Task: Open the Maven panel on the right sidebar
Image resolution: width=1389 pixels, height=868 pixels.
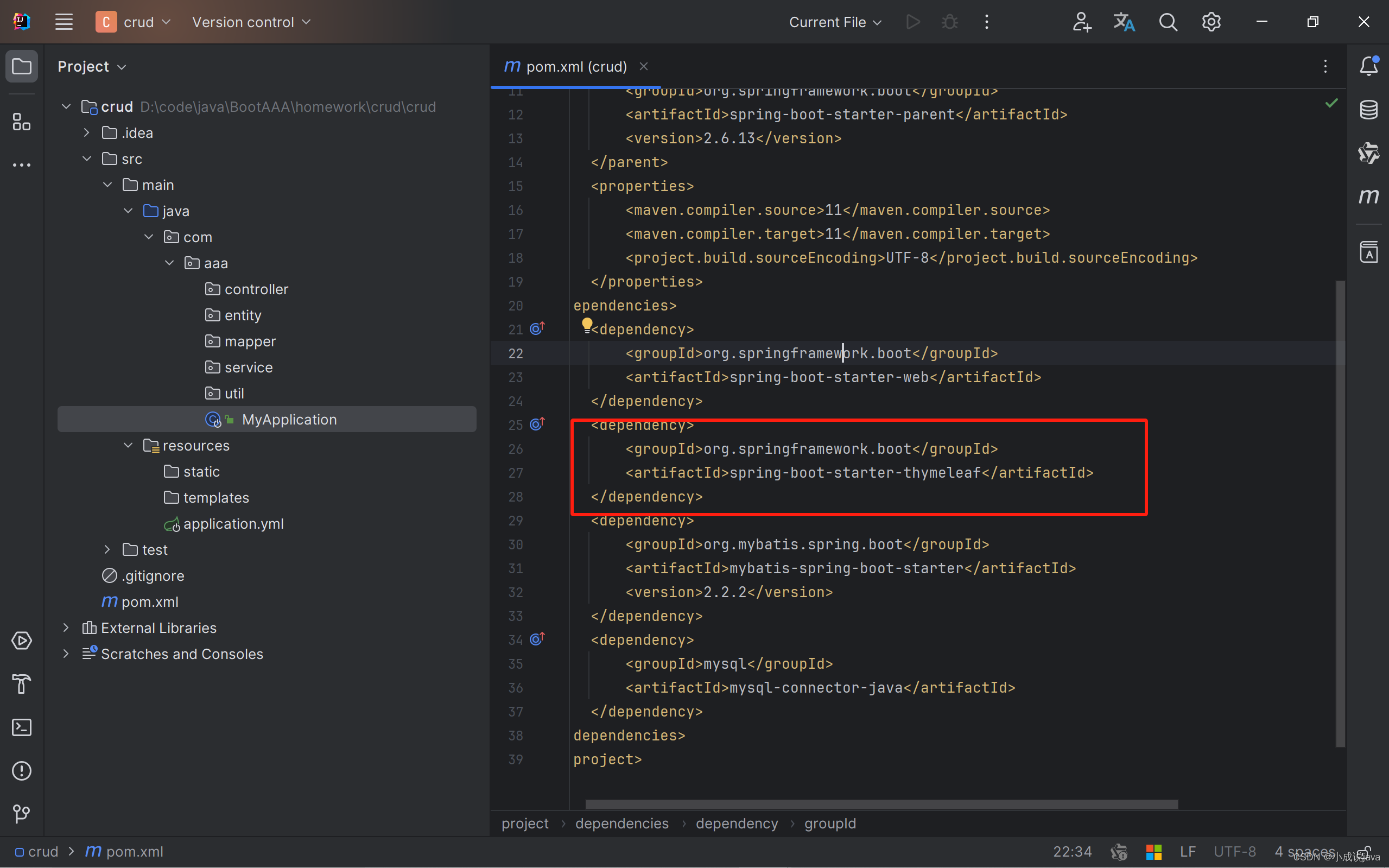Action: (1368, 196)
